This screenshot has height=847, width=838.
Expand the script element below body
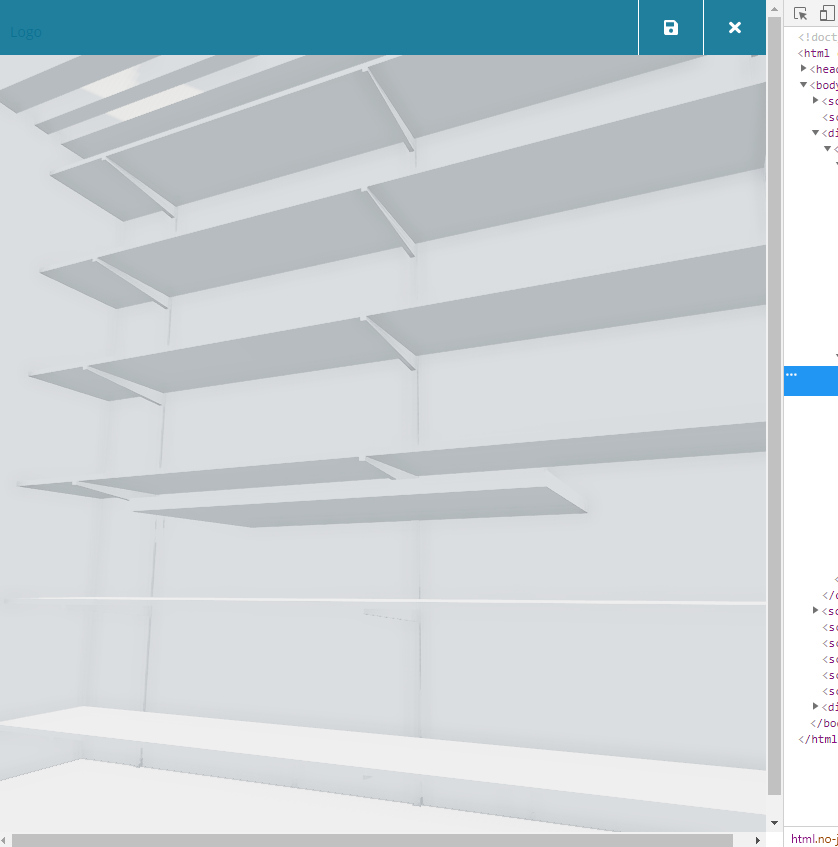tap(815, 100)
